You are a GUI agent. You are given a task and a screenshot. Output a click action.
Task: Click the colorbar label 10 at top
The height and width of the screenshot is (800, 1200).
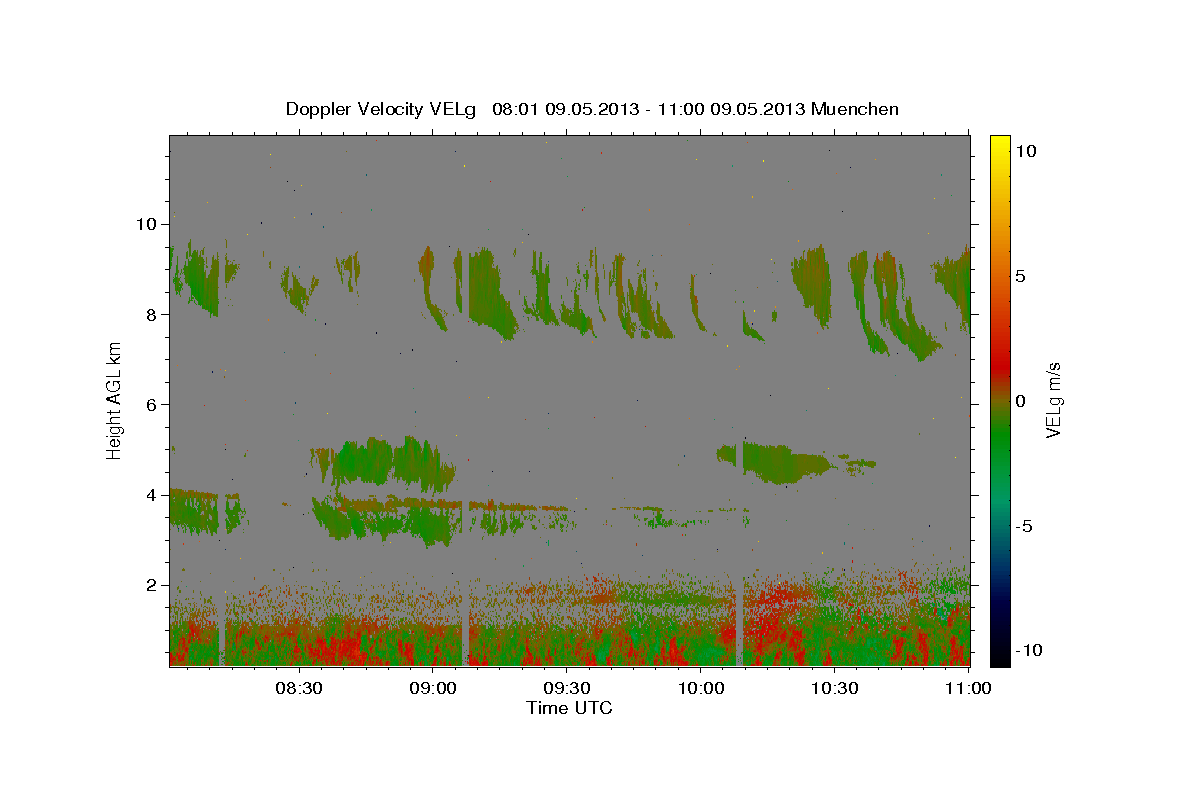pyautogui.click(x=1025, y=150)
